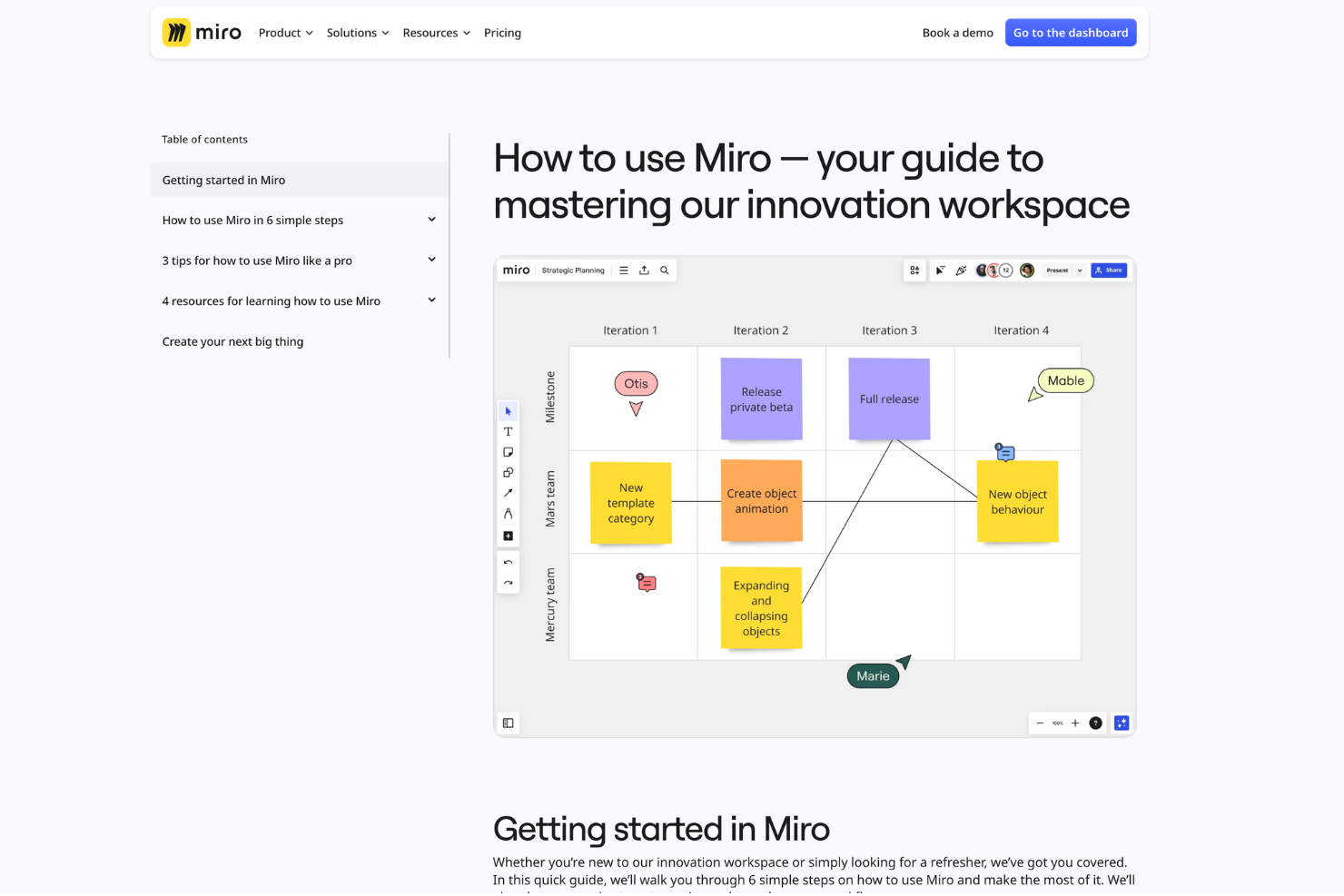
Task: Click the 'Book a demo' link
Action: [957, 33]
